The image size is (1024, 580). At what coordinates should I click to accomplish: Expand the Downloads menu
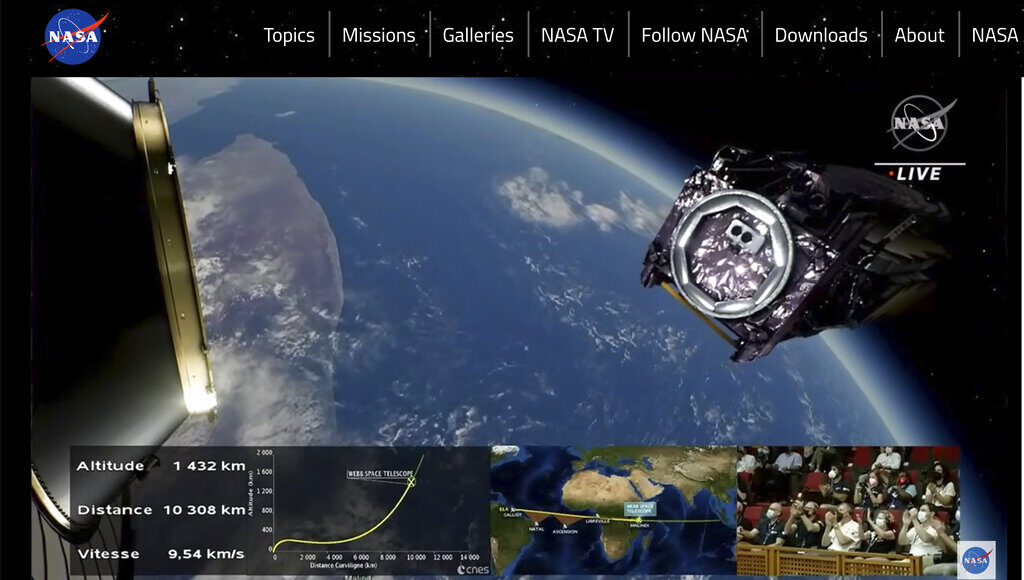820,35
